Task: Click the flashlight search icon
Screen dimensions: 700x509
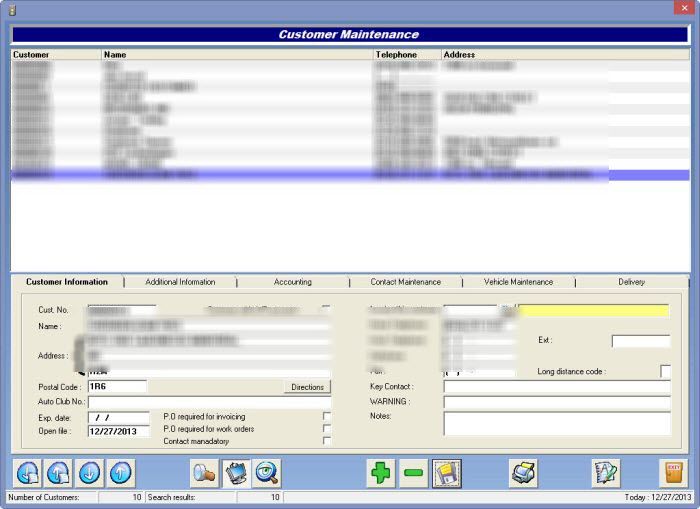Action: point(204,473)
